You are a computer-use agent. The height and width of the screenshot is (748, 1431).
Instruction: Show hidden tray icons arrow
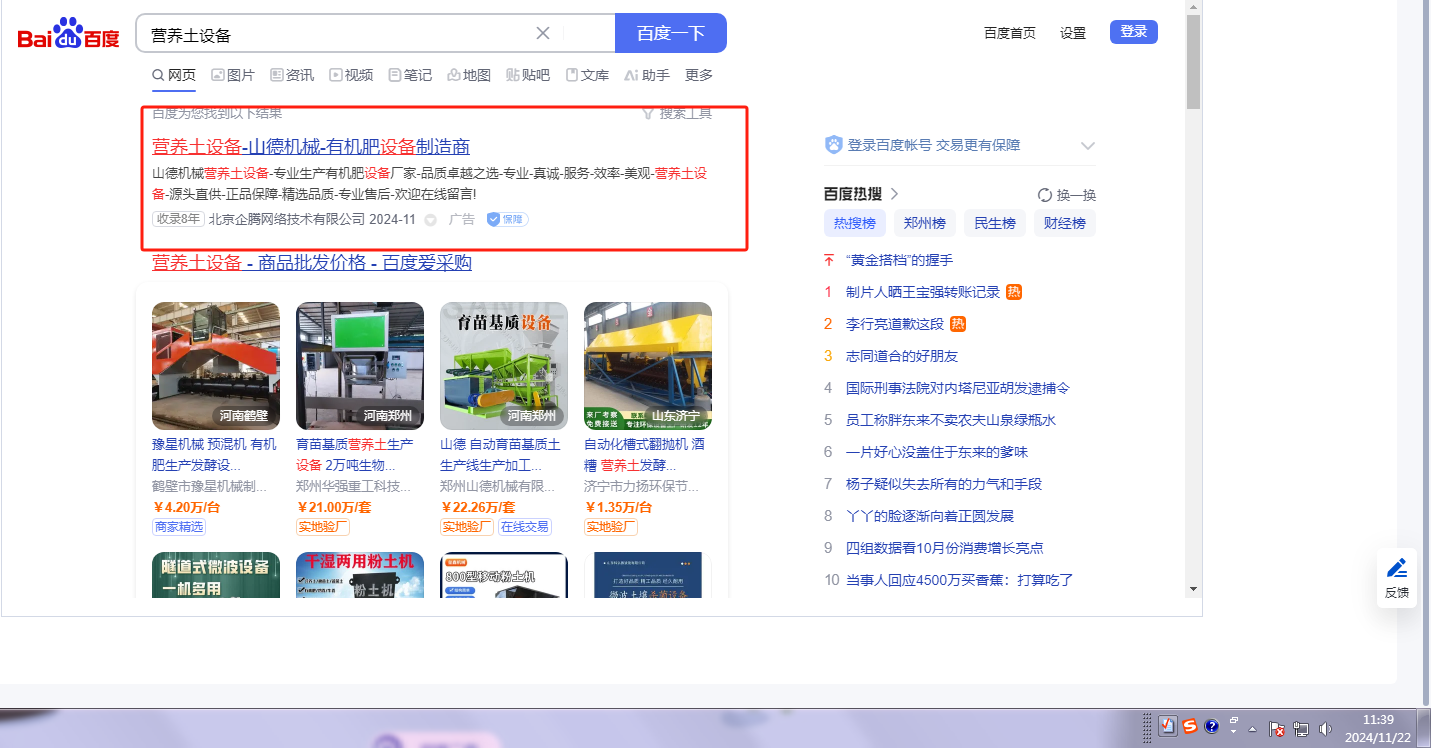(x=1252, y=728)
